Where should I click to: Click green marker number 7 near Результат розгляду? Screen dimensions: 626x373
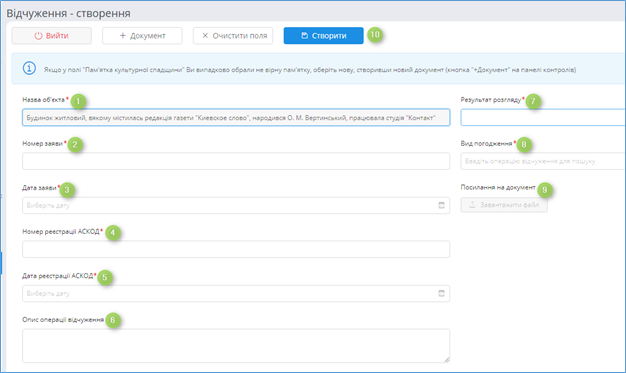point(533,101)
